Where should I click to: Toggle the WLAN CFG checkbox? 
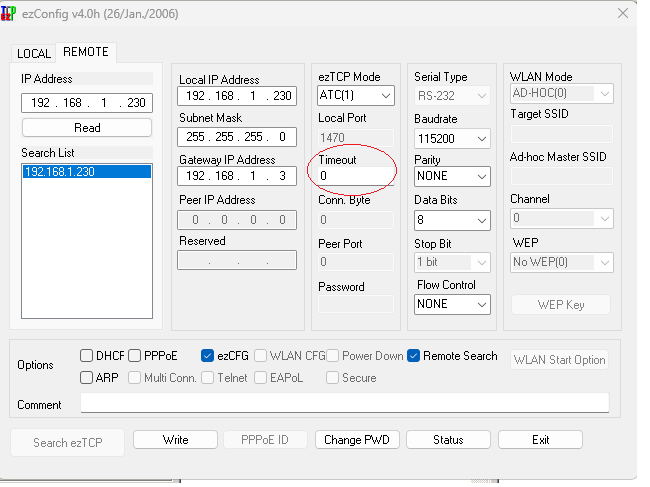tap(260, 356)
